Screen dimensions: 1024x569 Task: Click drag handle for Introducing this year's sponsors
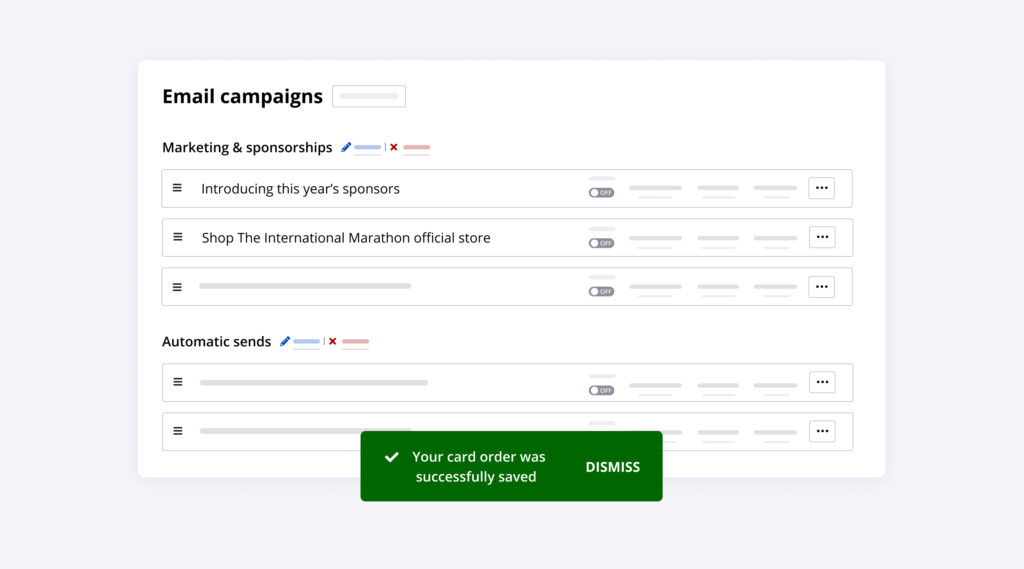[x=177, y=188]
